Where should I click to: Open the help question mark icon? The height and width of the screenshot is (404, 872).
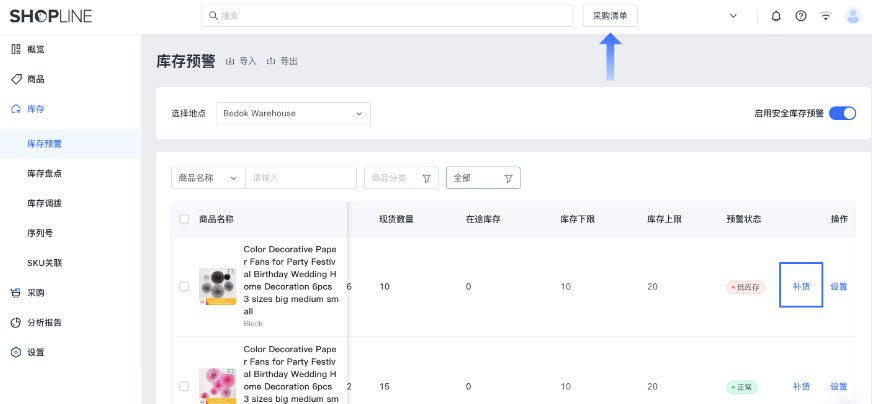click(x=801, y=16)
